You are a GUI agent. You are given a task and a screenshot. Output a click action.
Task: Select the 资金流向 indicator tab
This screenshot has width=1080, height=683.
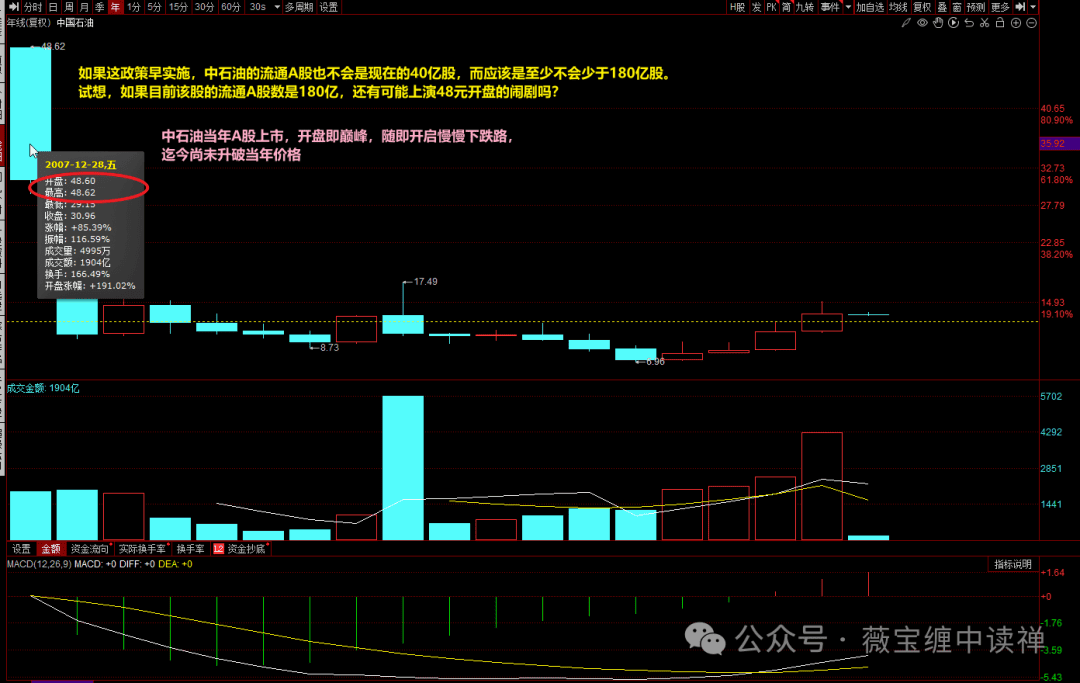[x=90, y=549]
